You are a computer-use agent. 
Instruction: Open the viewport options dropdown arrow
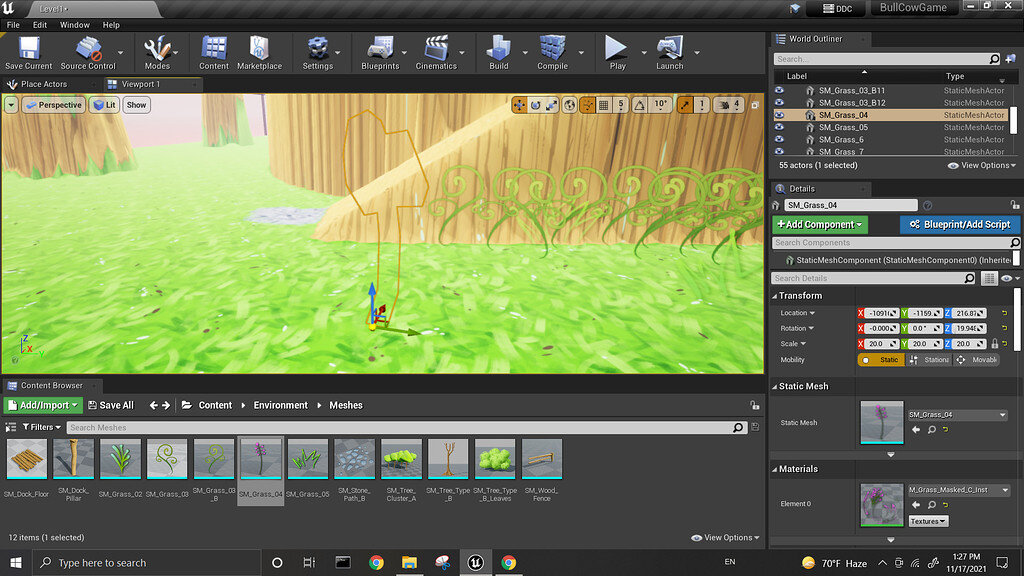(x=11, y=104)
